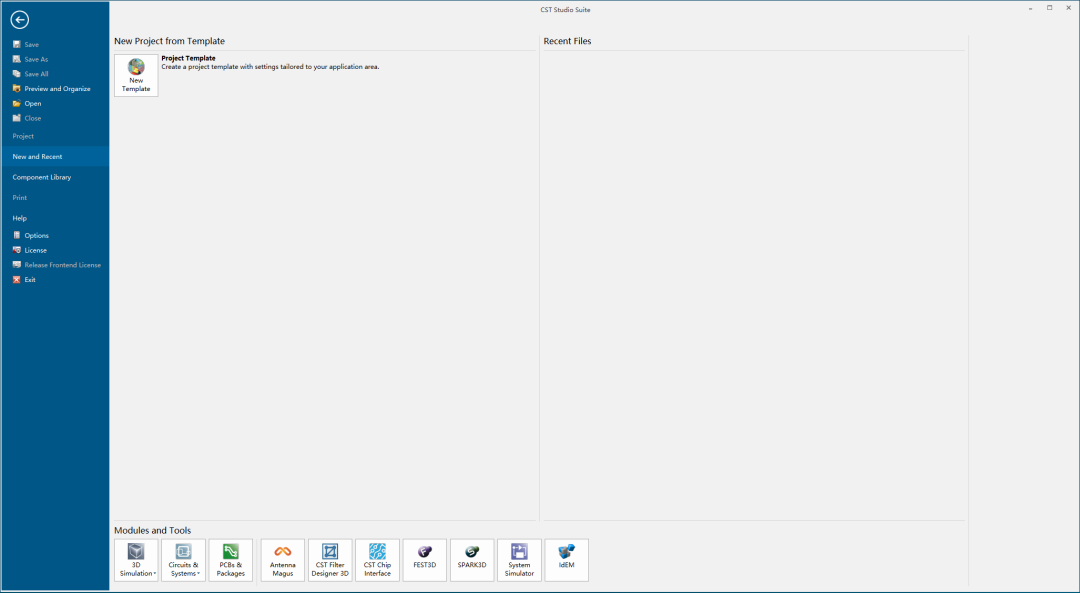
Task: Click the Open folder icon
Action: coord(17,103)
